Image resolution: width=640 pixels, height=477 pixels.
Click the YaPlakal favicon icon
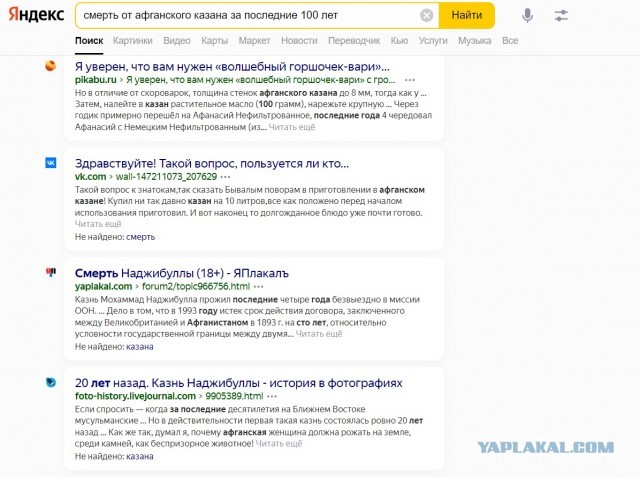(x=51, y=272)
